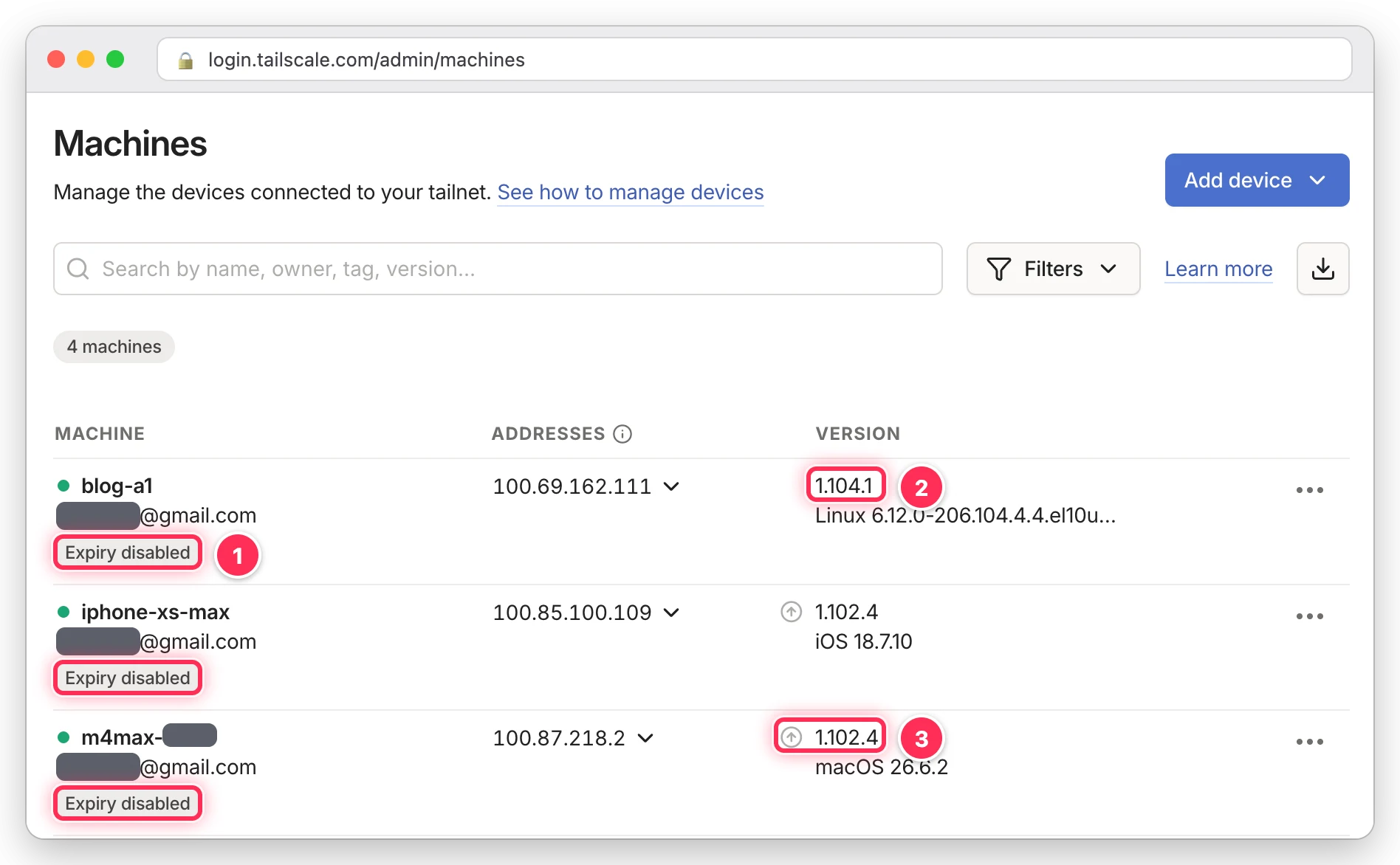
Task: Click the info icon next to ADDRESSES
Action: (622, 434)
